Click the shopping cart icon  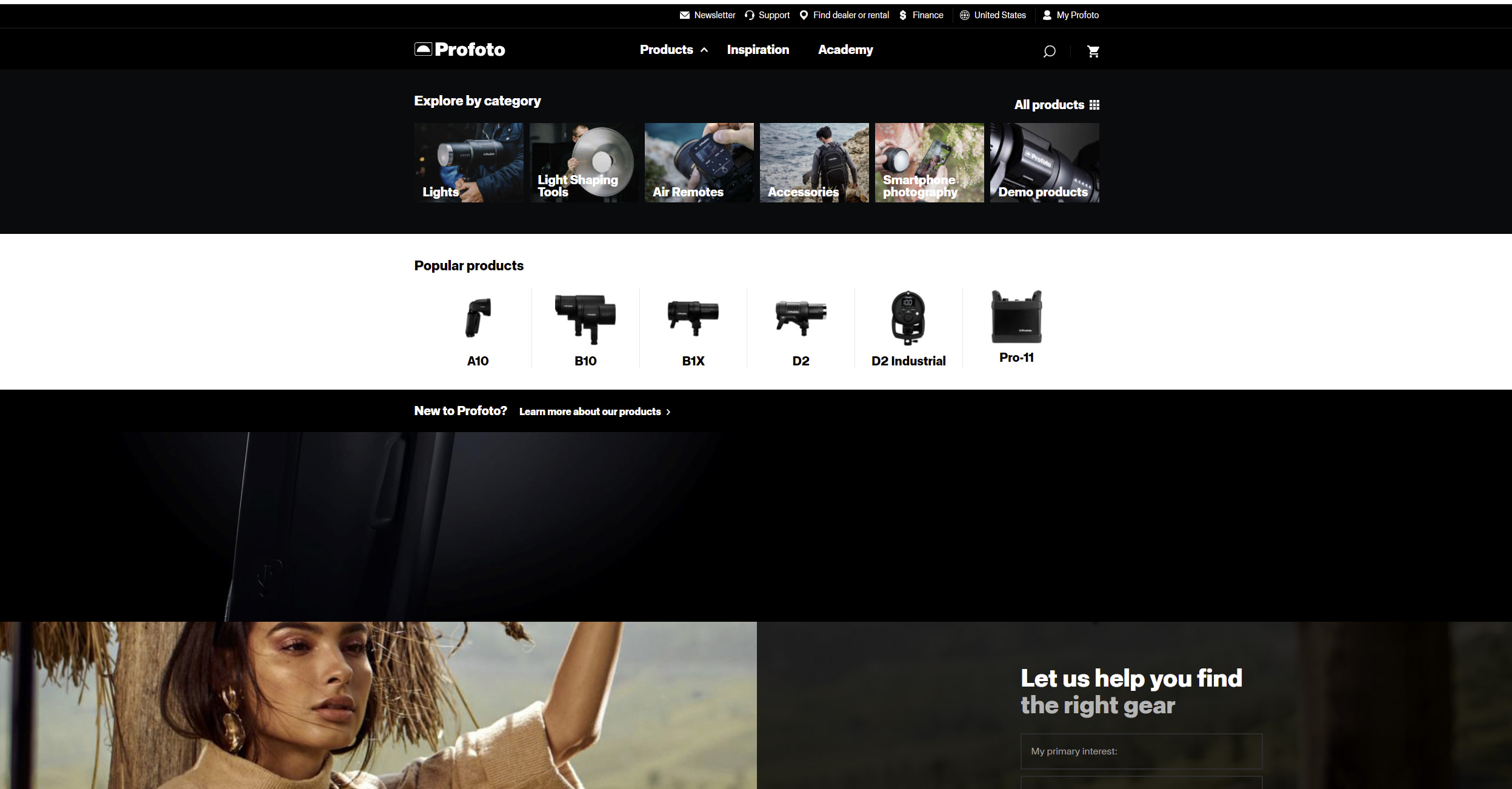[x=1093, y=50]
